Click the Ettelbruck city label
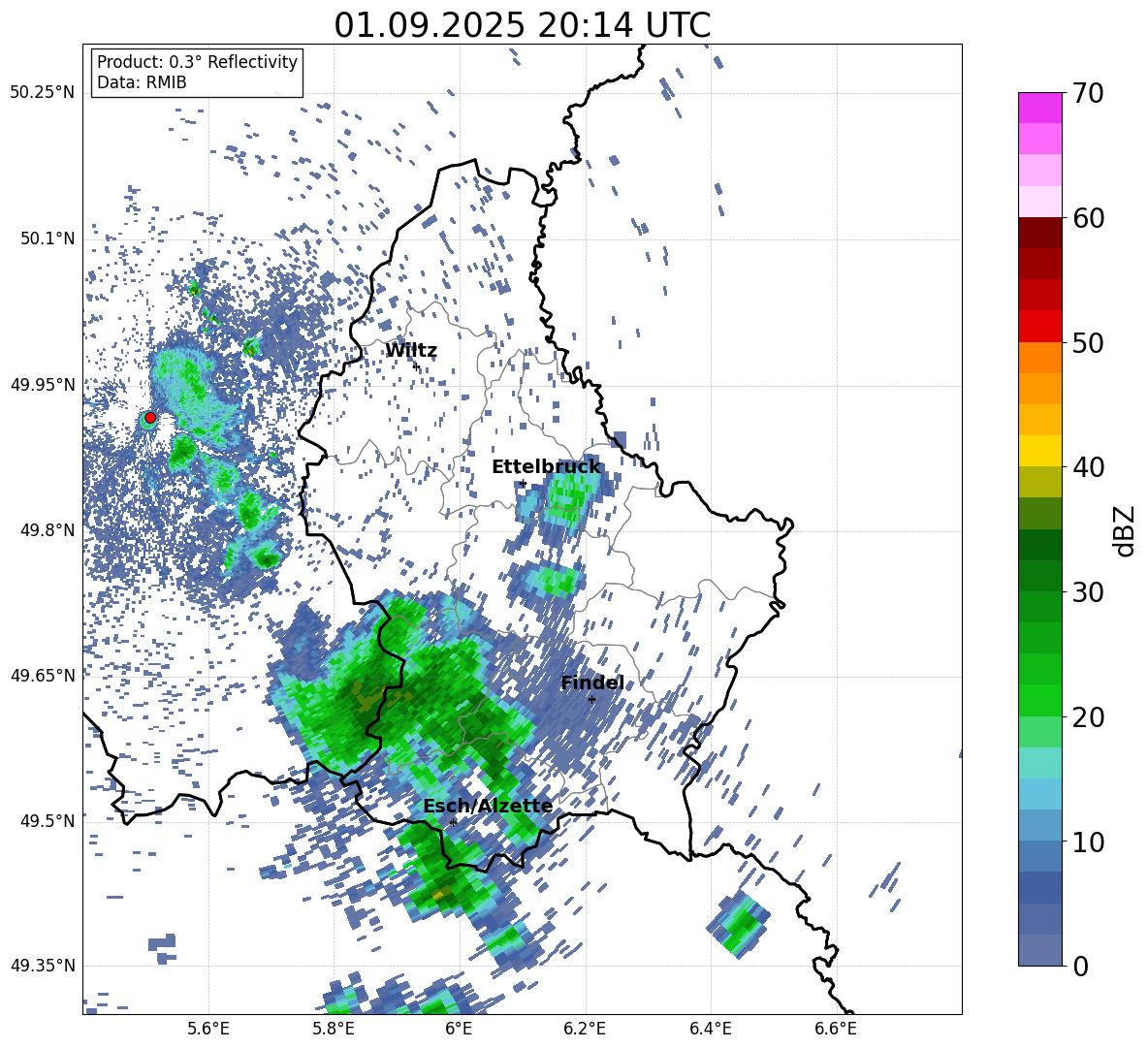 tap(546, 467)
